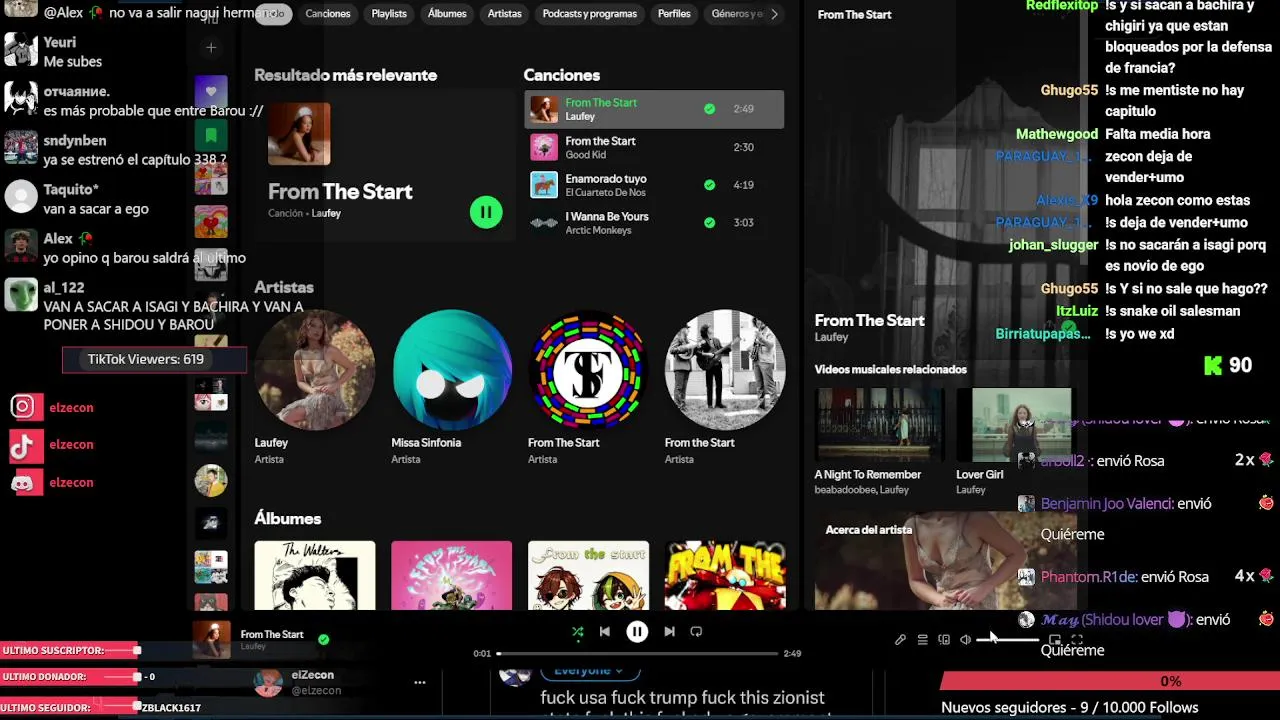
Task: Select the Artistas filter chip
Action: (505, 14)
